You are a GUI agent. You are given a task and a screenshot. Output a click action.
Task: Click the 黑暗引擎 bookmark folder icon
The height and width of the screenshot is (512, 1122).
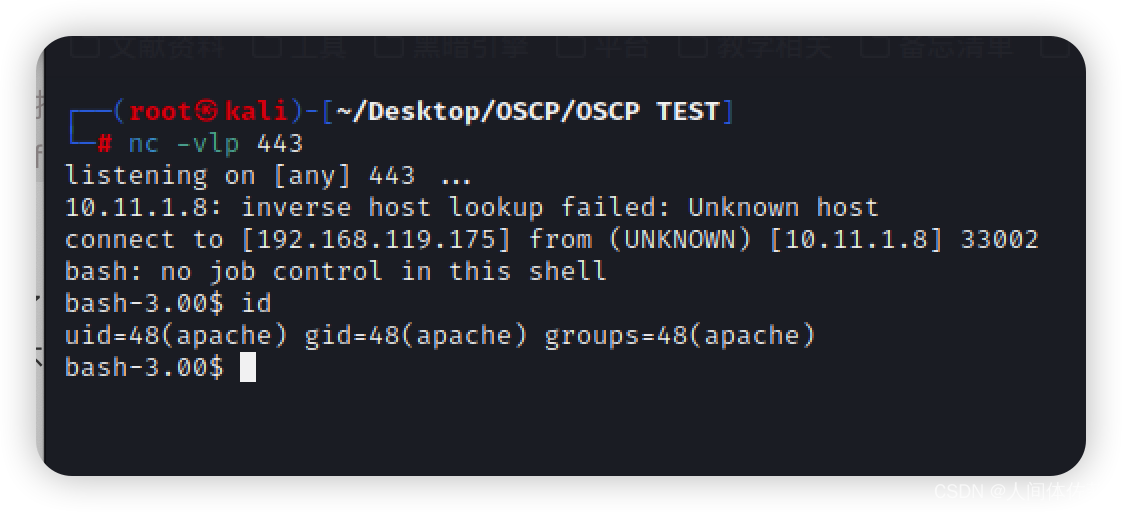point(389,45)
